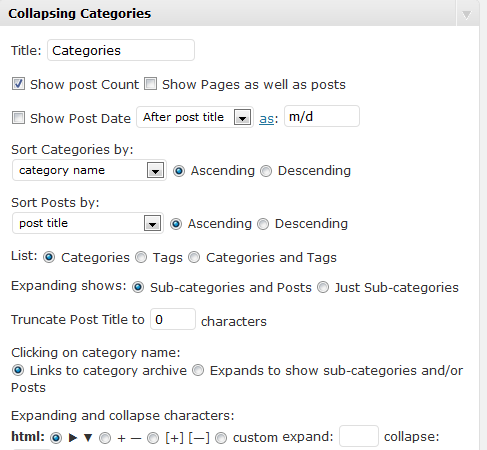The height and width of the screenshot is (450, 487).
Task: Select custom expand characters radio
Action: point(221,438)
